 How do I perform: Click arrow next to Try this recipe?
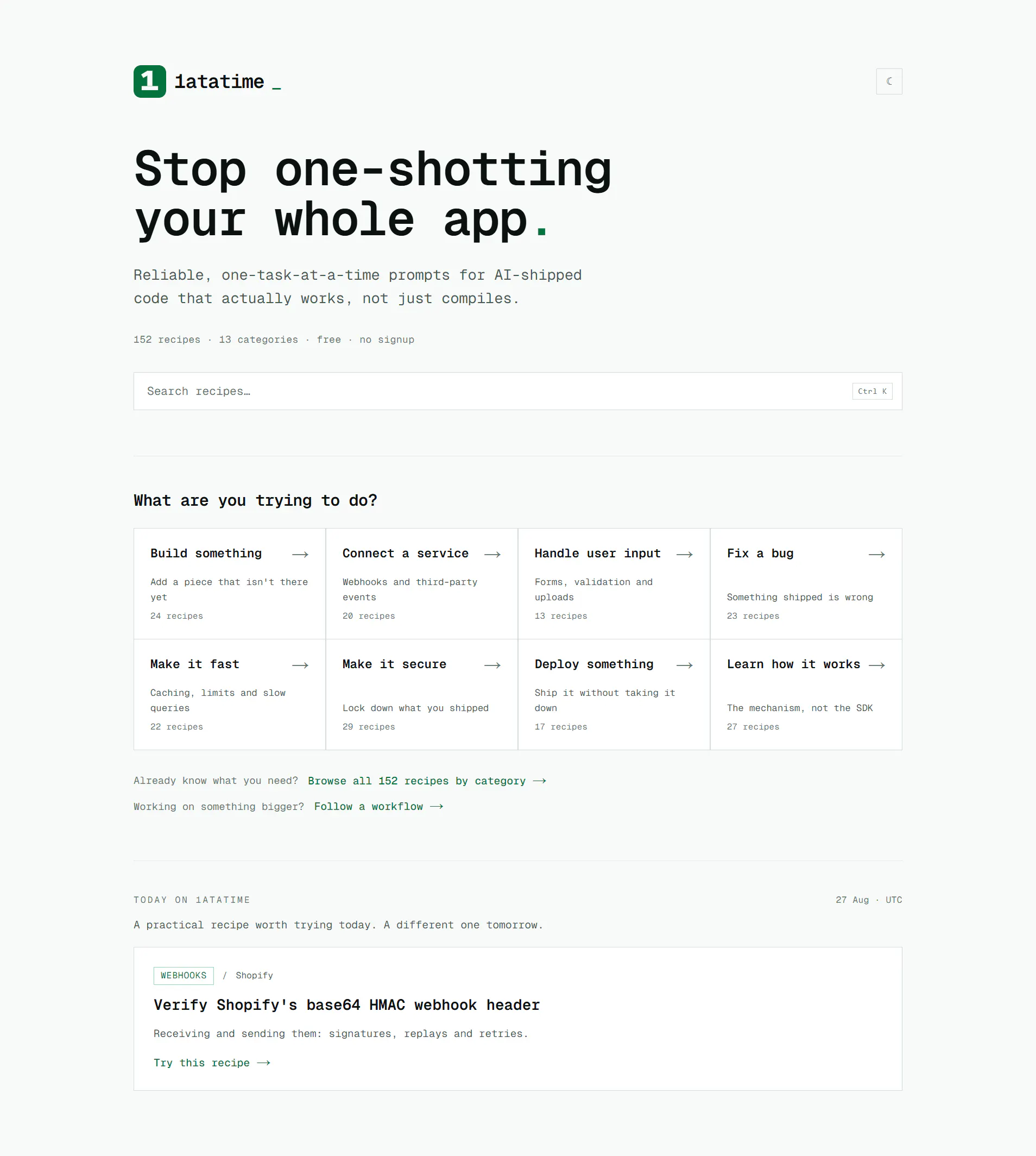tap(263, 1063)
